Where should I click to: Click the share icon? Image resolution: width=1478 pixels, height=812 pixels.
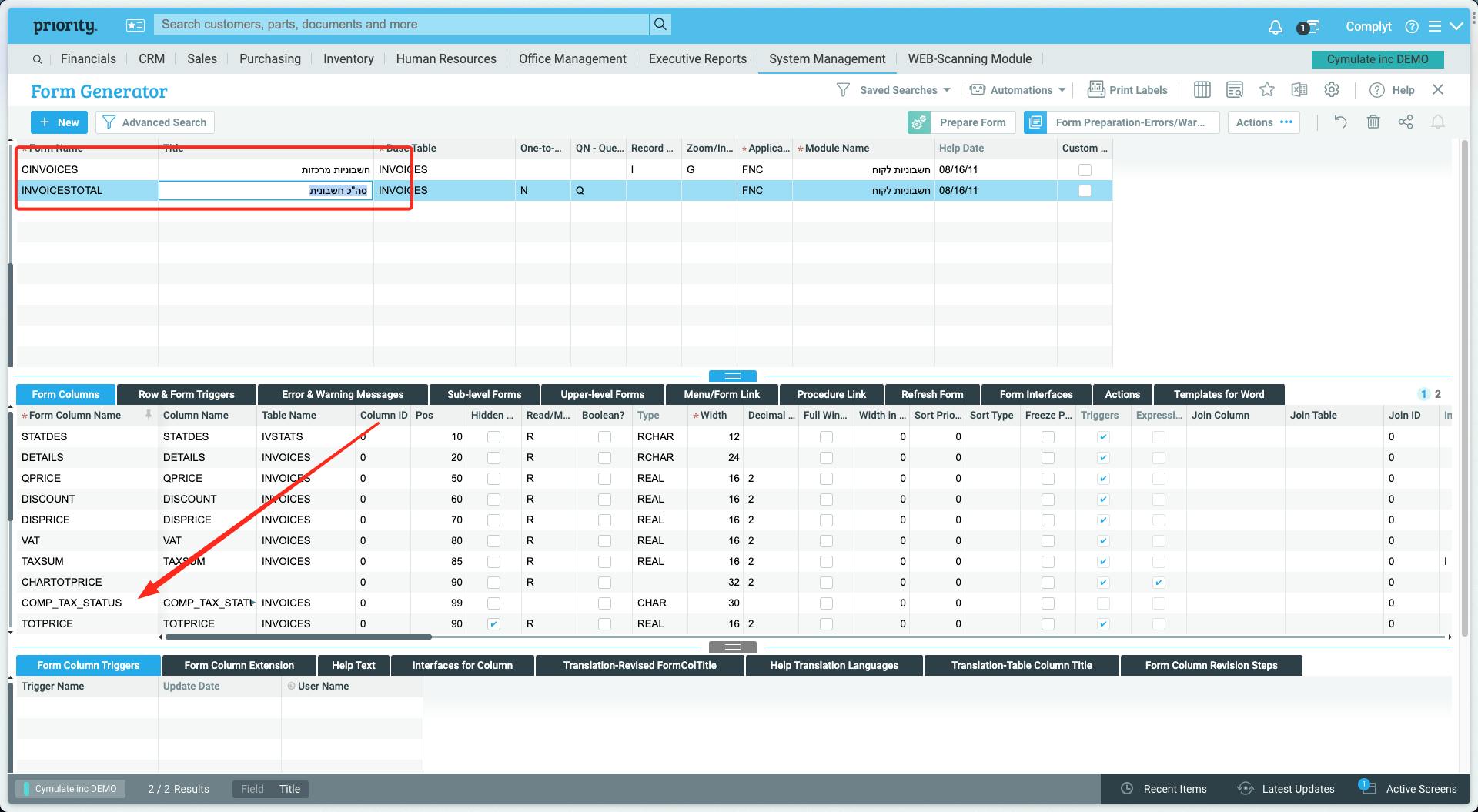pyautogui.click(x=1406, y=122)
